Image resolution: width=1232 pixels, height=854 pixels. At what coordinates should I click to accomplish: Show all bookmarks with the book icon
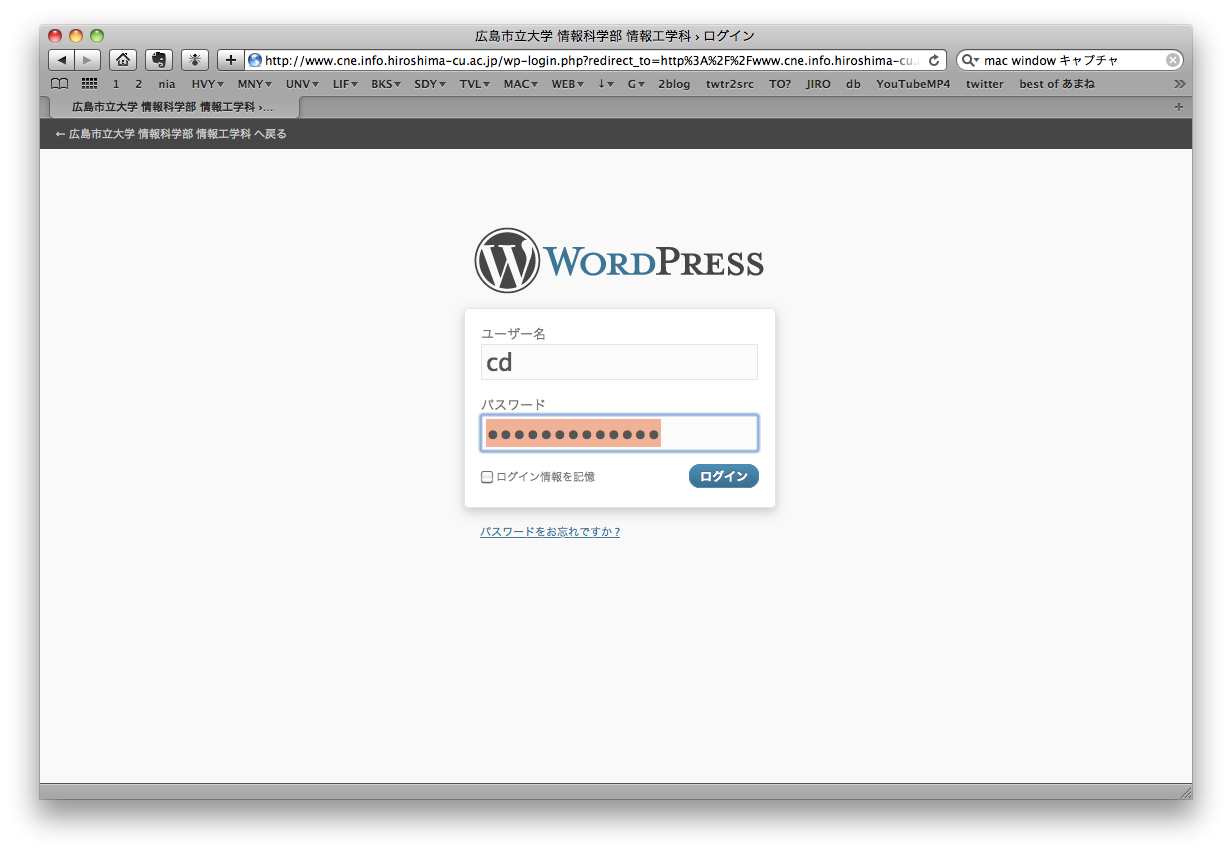pos(60,84)
